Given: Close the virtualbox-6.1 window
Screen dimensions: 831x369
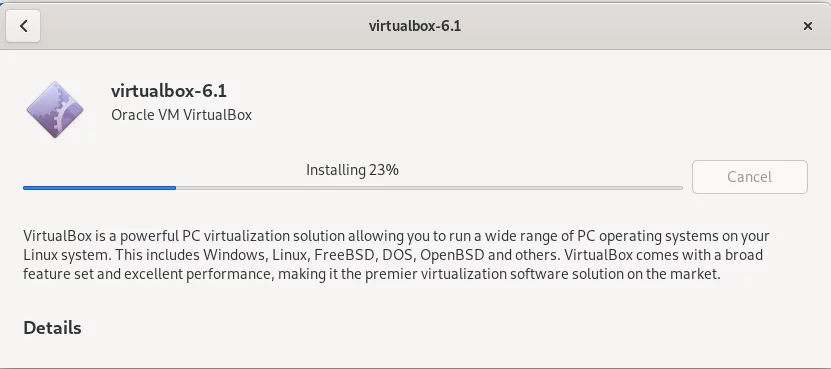Looking at the screenshot, I should 807,26.
